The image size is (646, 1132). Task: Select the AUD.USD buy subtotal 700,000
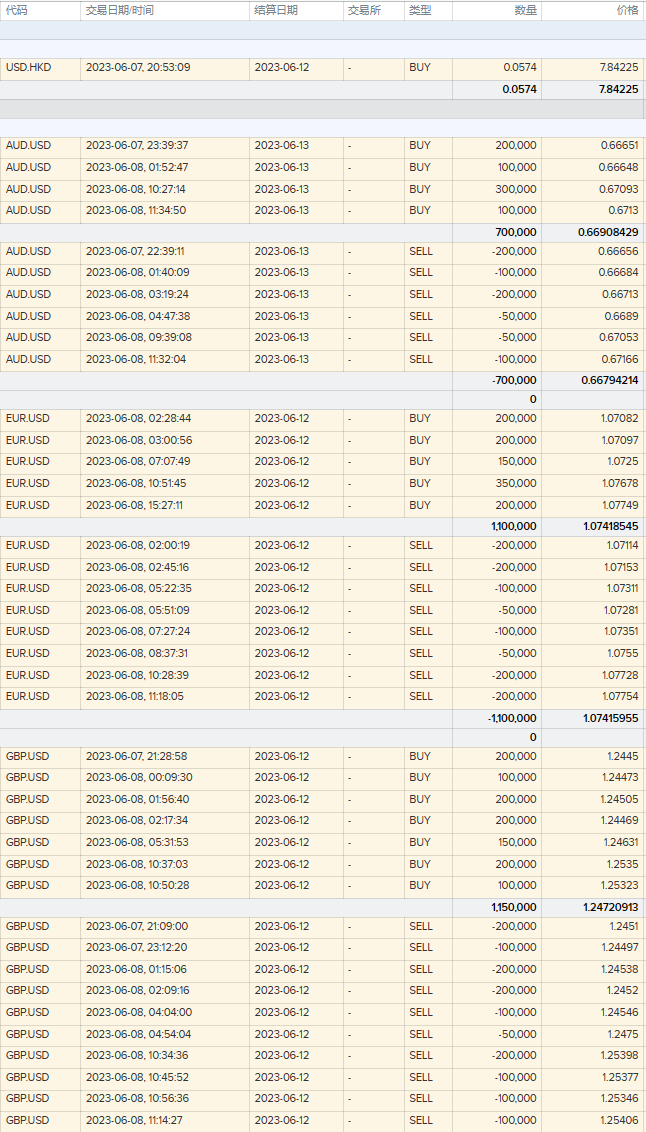pos(515,232)
